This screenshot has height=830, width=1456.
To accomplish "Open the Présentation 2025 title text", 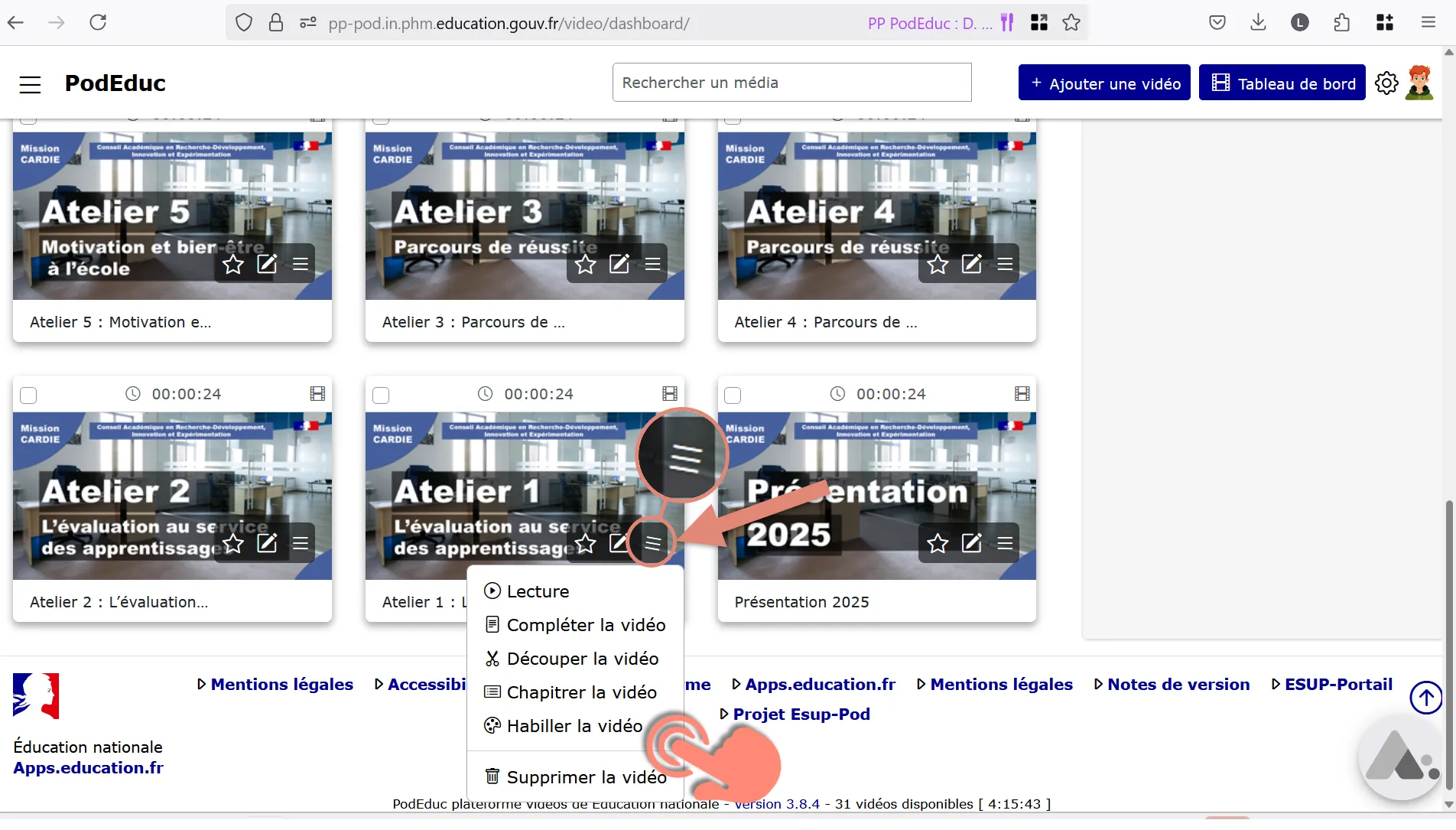I will (x=801, y=603).
